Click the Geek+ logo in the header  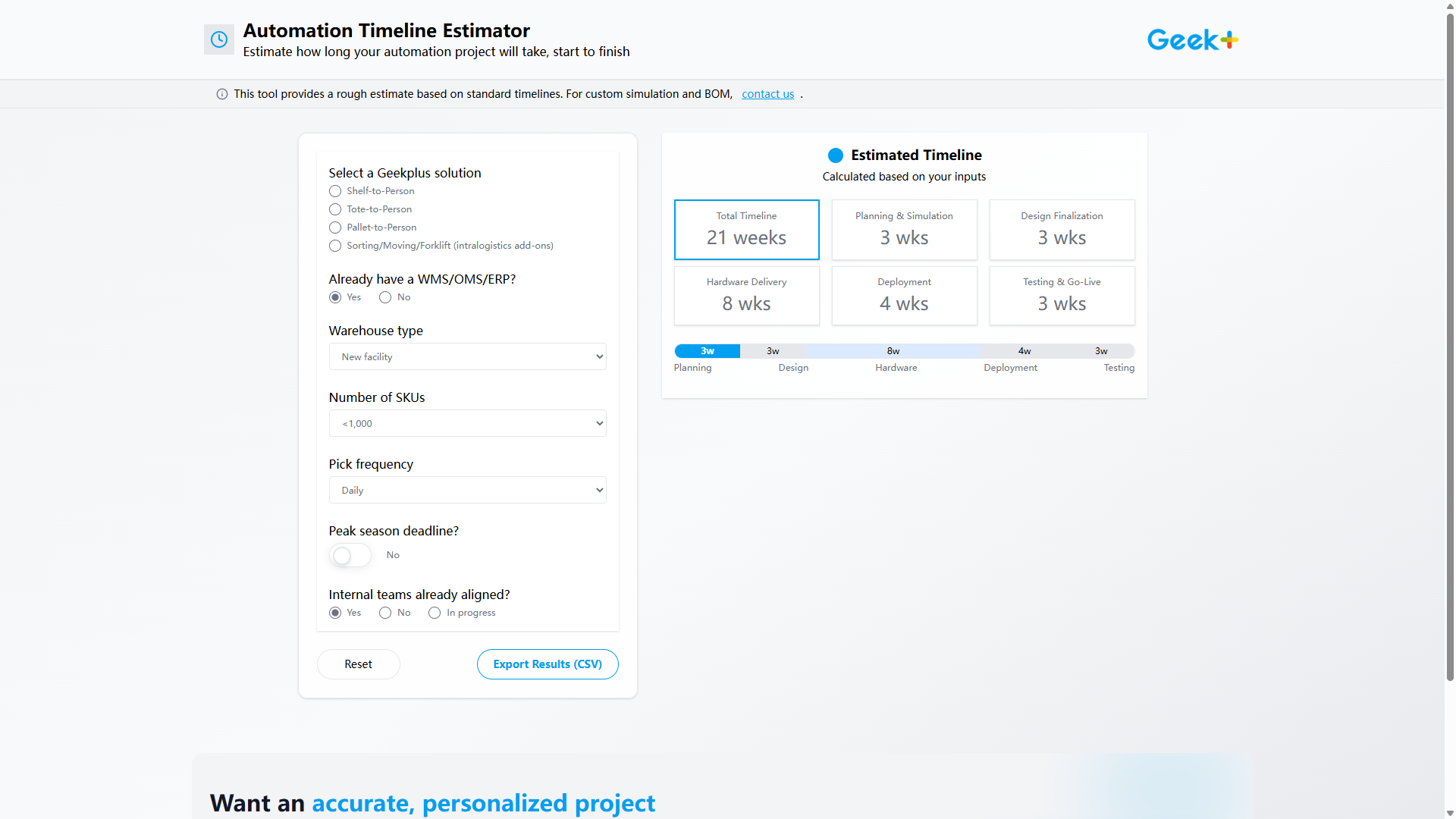click(1191, 39)
